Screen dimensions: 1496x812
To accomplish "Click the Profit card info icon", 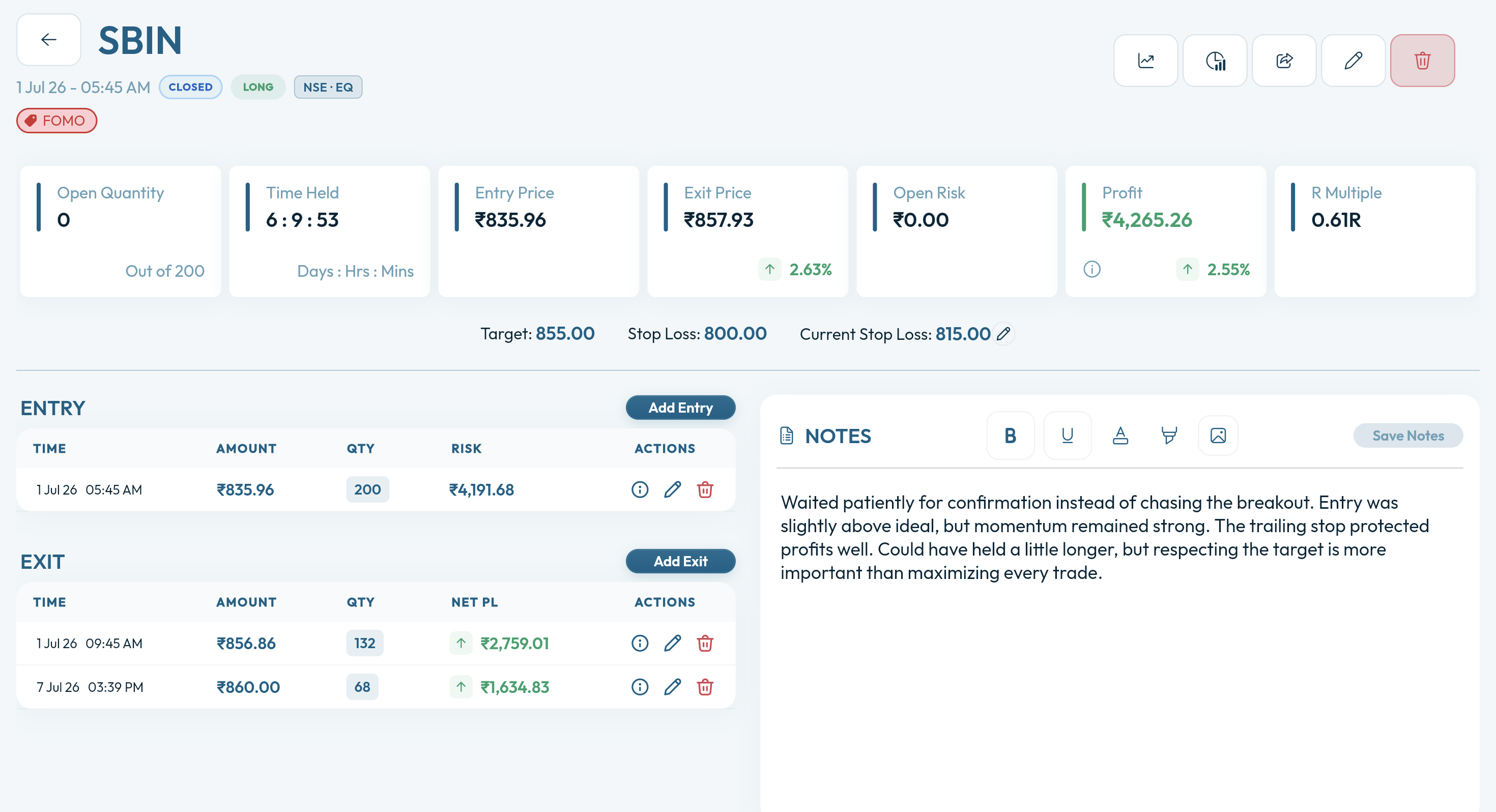I will 1092,270.
